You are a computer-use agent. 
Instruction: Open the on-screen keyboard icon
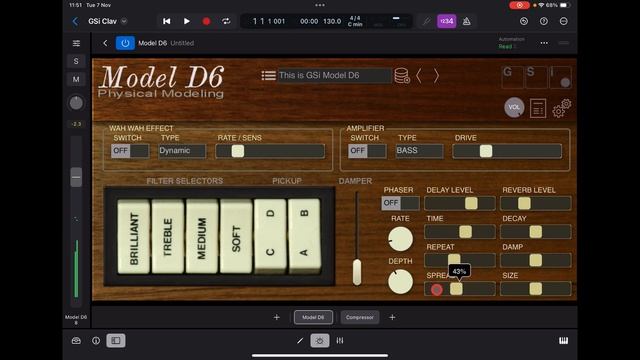tap(563, 341)
